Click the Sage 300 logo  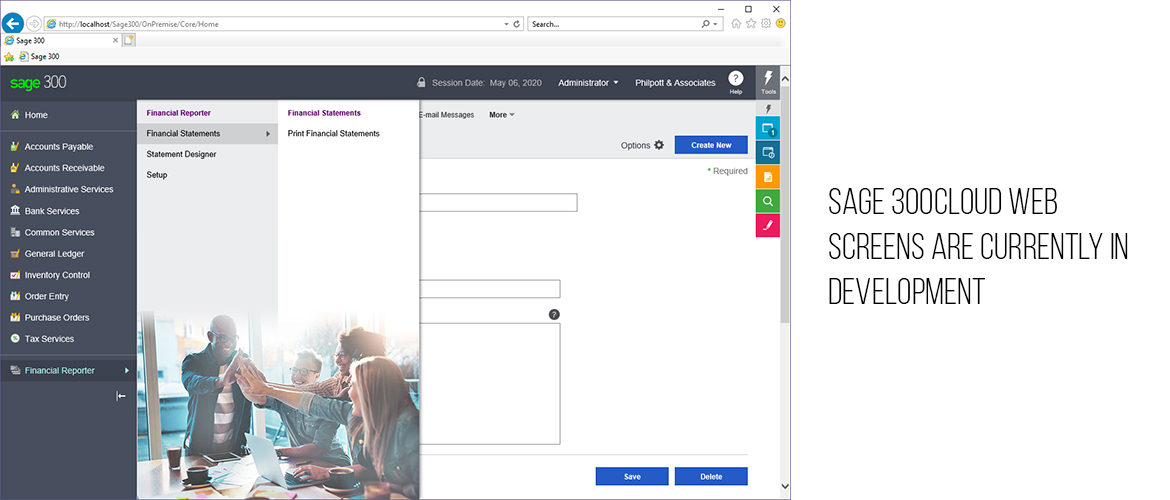pos(38,82)
